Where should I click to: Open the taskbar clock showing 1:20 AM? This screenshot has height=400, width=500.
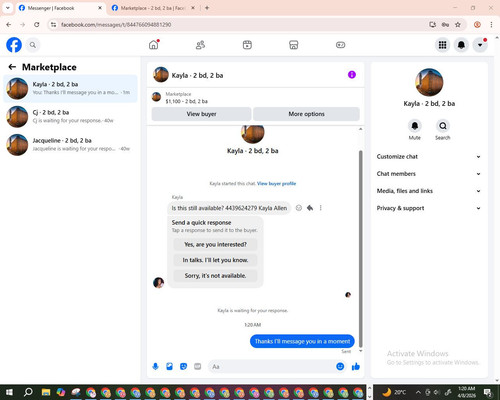click(466, 392)
